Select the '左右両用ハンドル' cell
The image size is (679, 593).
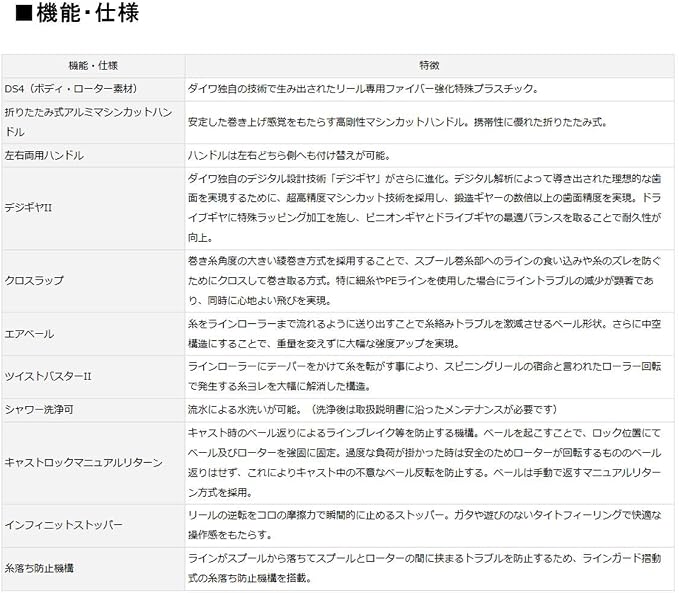[93, 155]
